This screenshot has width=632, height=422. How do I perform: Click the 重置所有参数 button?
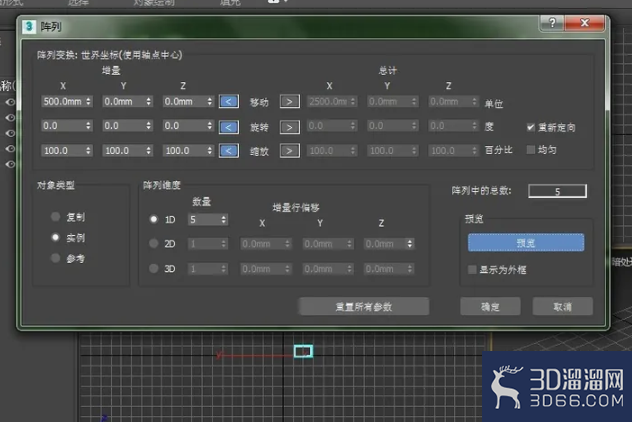tap(364, 307)
